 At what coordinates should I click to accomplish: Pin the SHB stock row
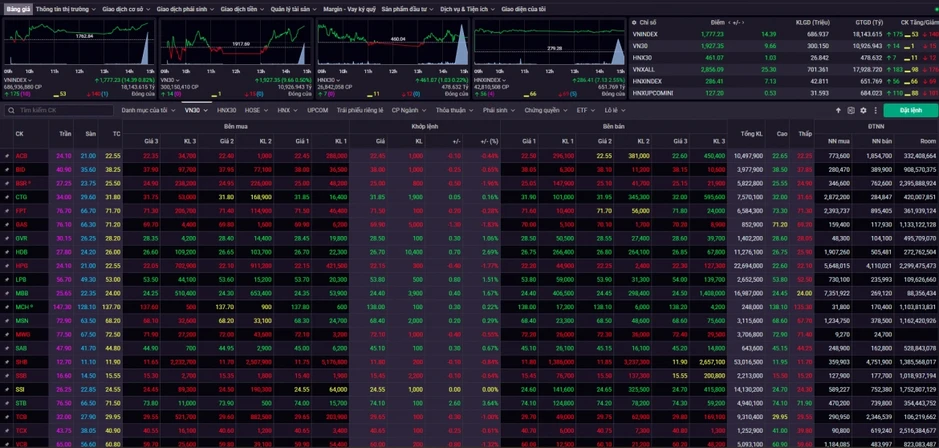(x=7, y=362)
